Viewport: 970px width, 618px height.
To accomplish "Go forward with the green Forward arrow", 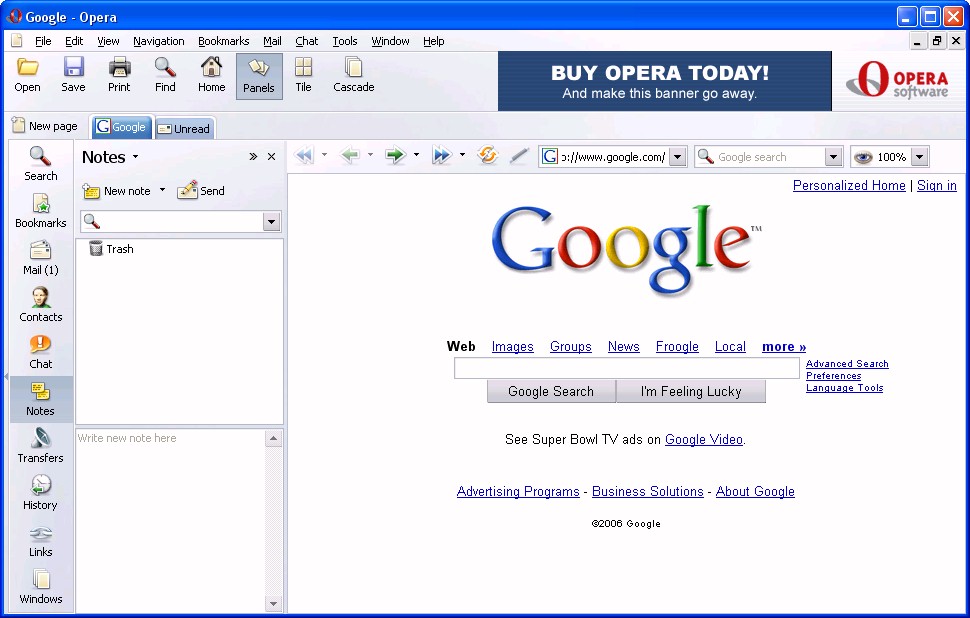I will (x=395, y=155).
